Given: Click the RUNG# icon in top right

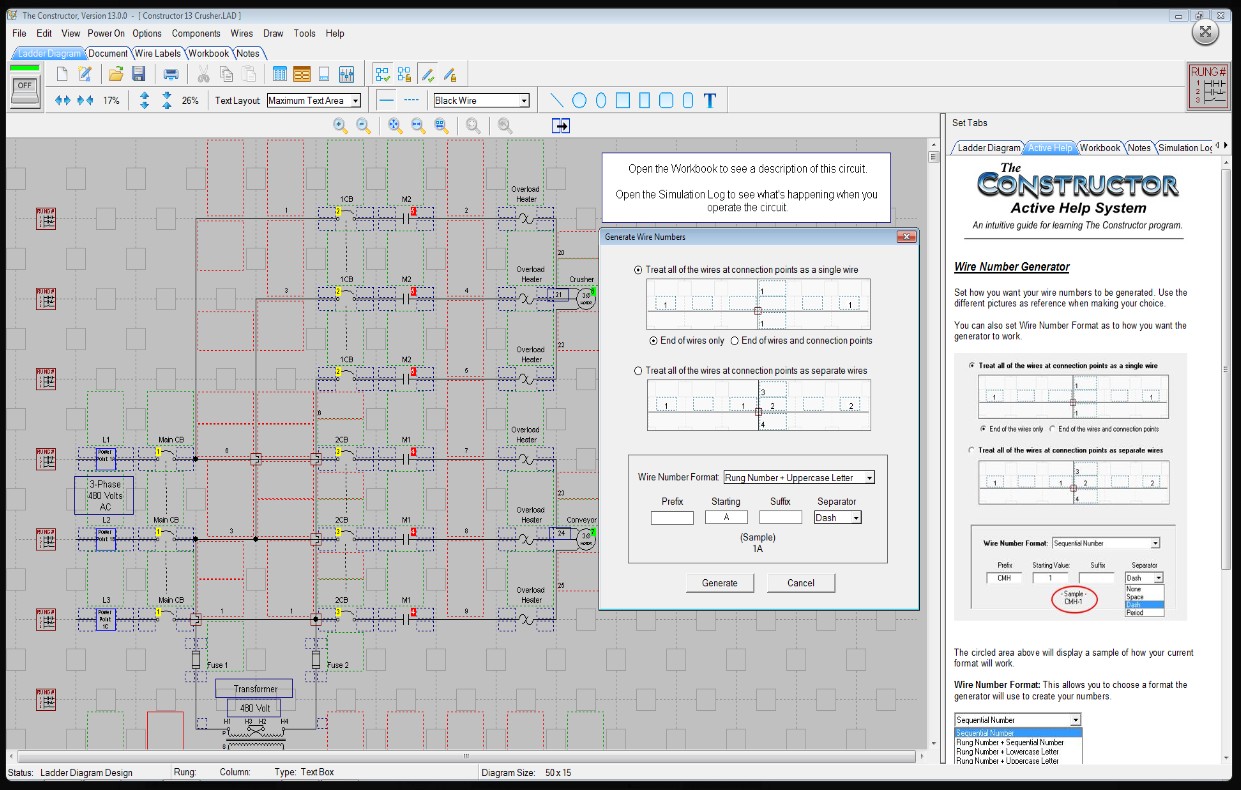Looking at the screenshot, I should coord(1208,85).
